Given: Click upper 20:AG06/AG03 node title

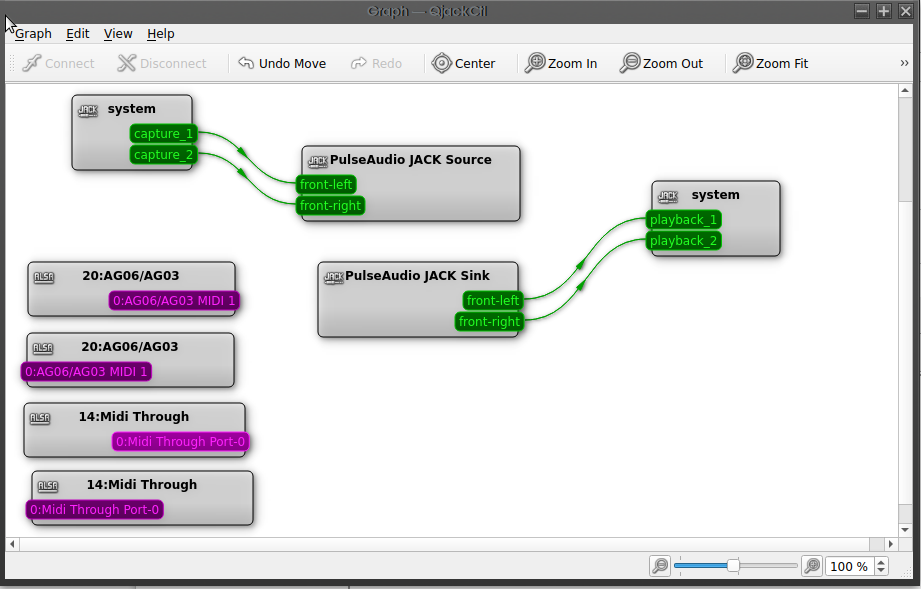Looking at the screenshot, I should pyautogui.click(x=130, y=276).
